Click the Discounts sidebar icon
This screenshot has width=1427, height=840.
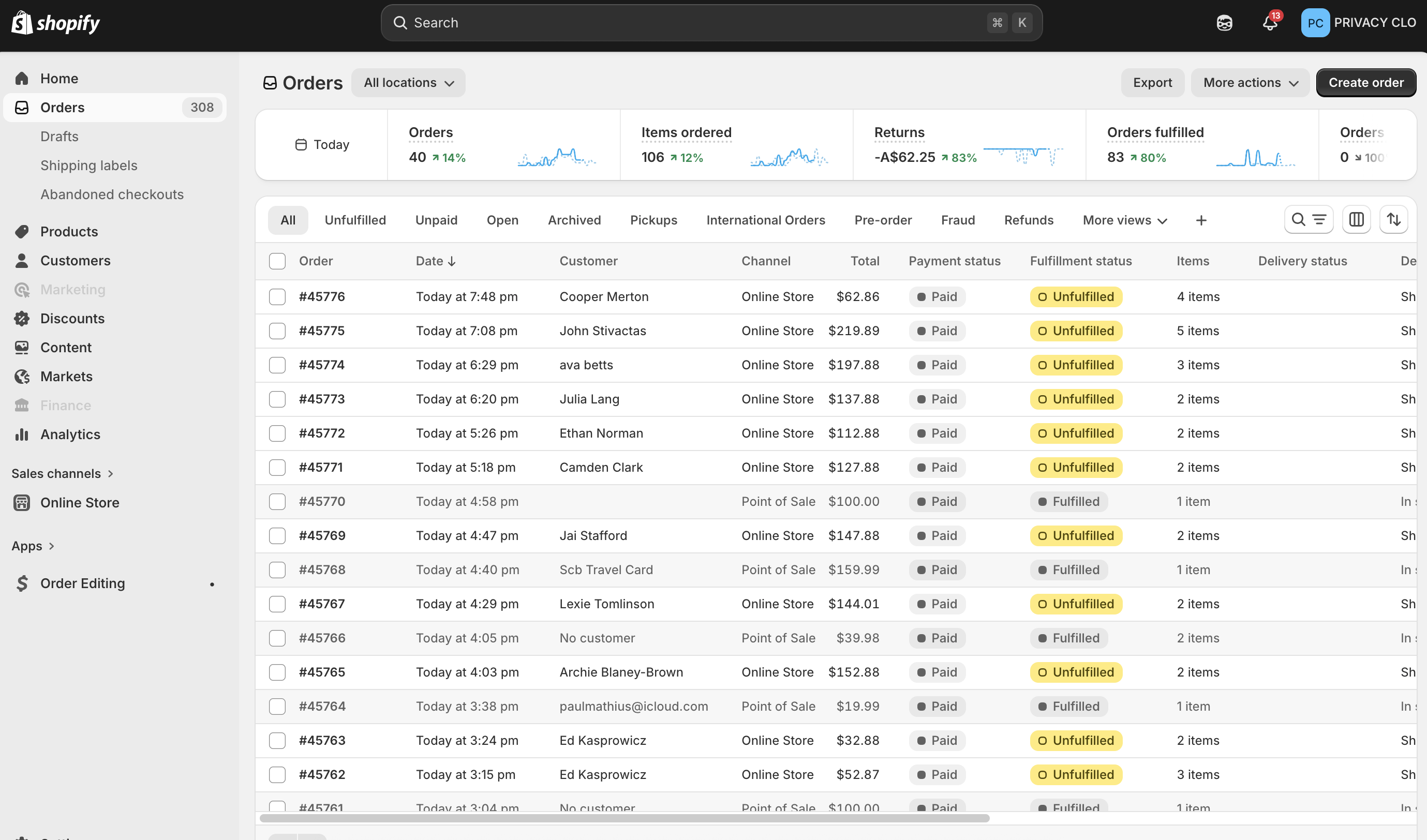(x=22, y=319)
